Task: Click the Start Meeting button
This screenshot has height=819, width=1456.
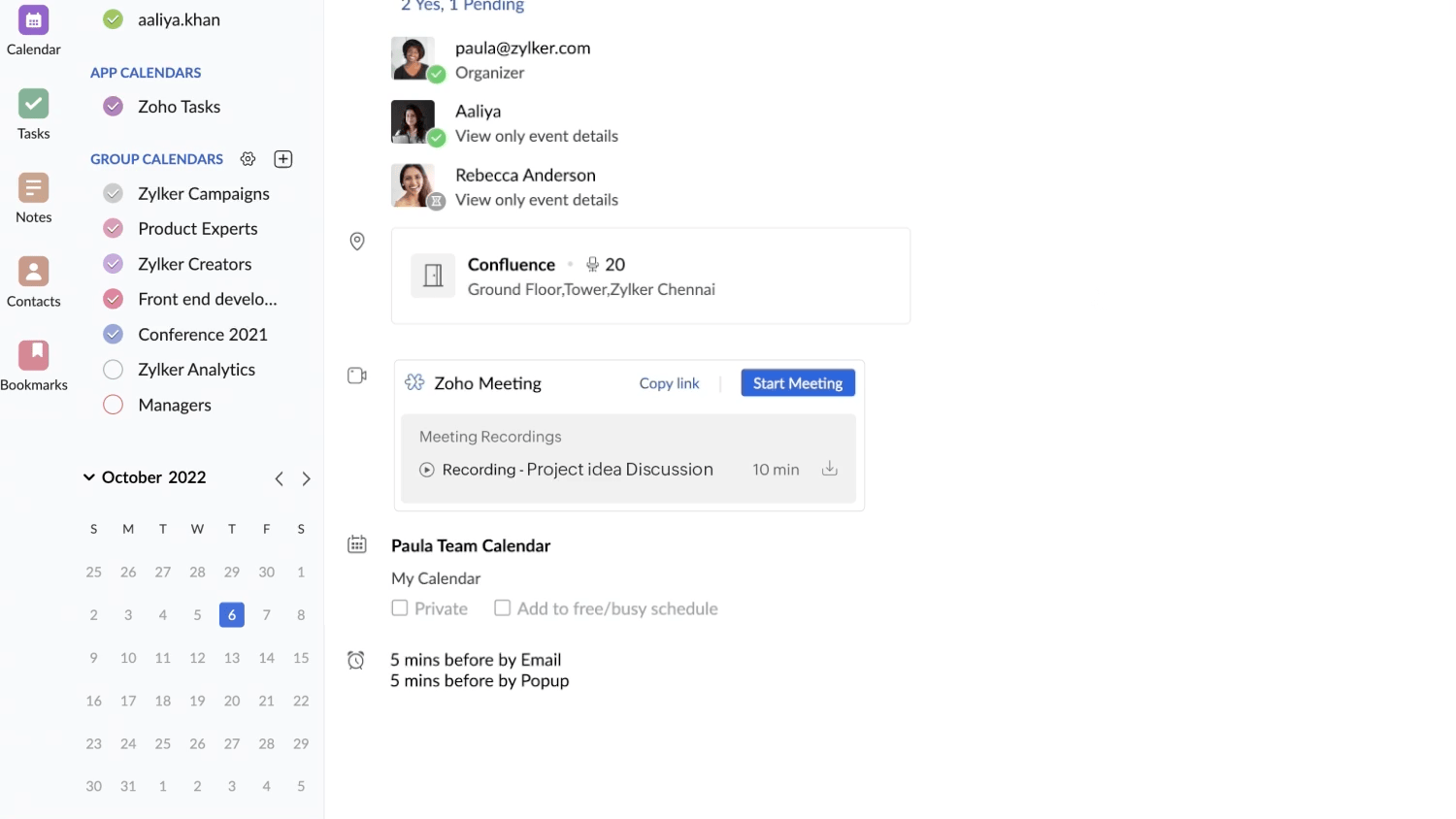Action: tap(798, 383)
